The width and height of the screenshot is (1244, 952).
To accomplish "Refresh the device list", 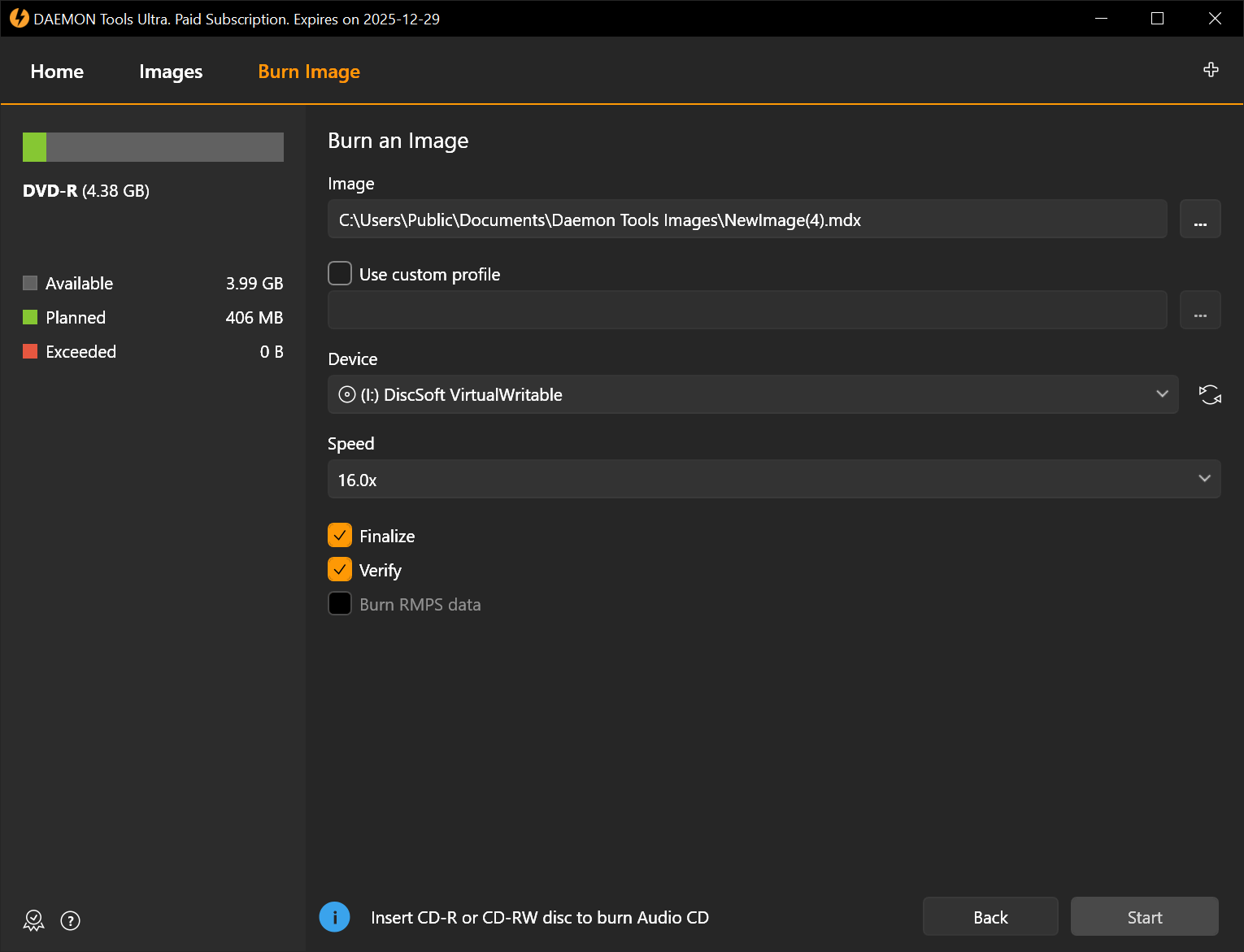I will (x=1210, y=395).
